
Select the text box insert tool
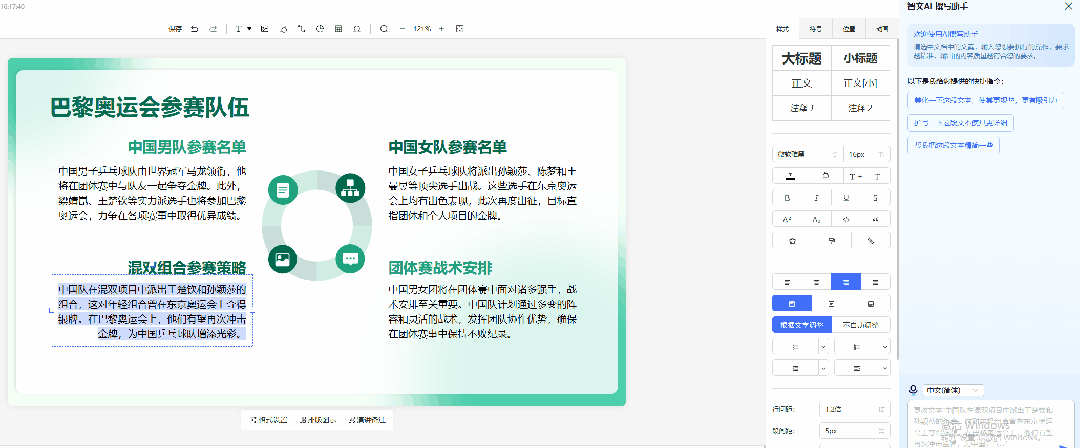pyautogui.click(x=239, y=29)
